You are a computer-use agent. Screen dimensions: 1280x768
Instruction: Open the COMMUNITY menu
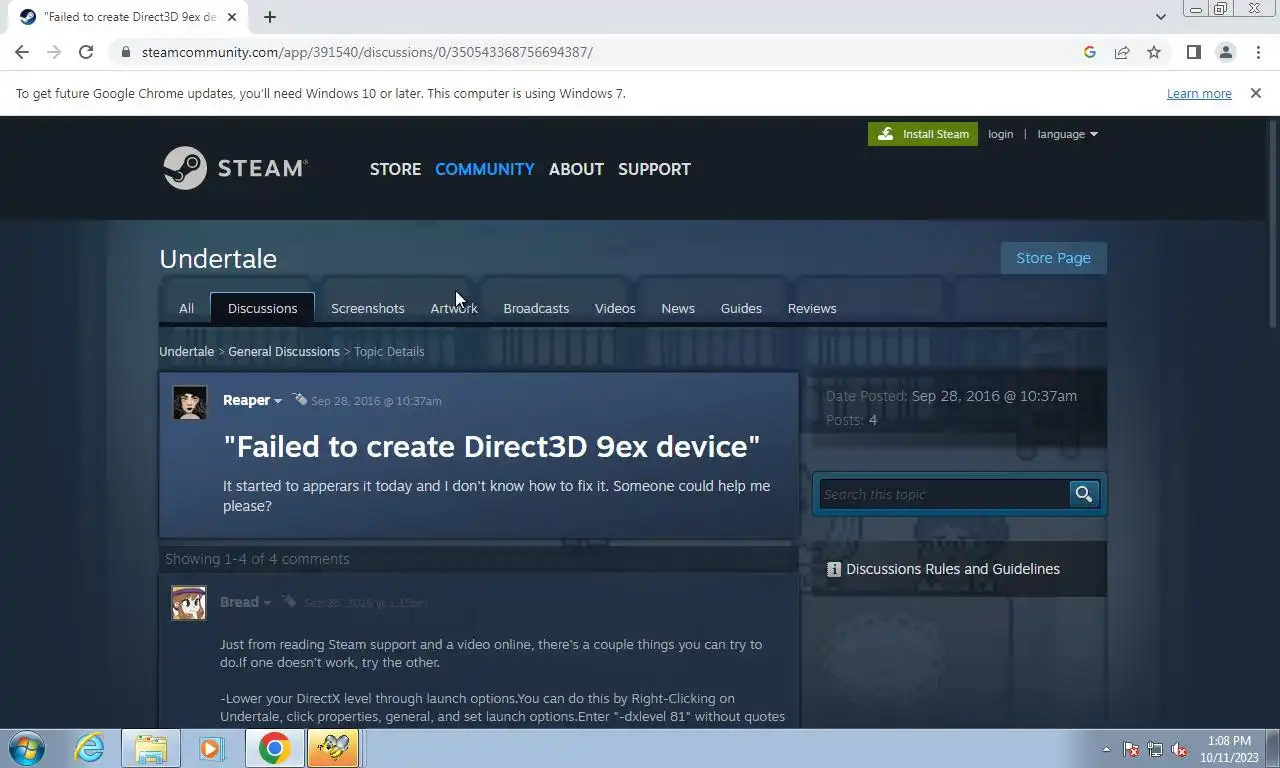pos(484,169)
